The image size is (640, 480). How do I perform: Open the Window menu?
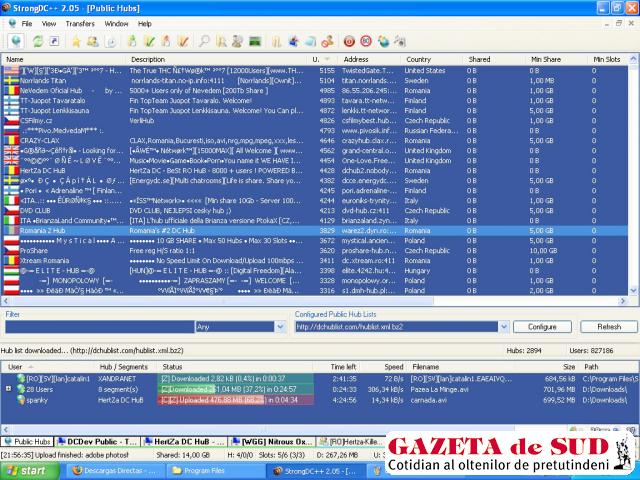[116, 24]
